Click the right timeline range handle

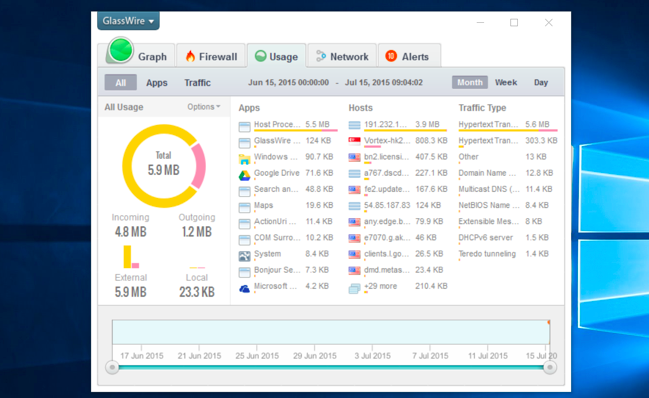tap(550, 367)
